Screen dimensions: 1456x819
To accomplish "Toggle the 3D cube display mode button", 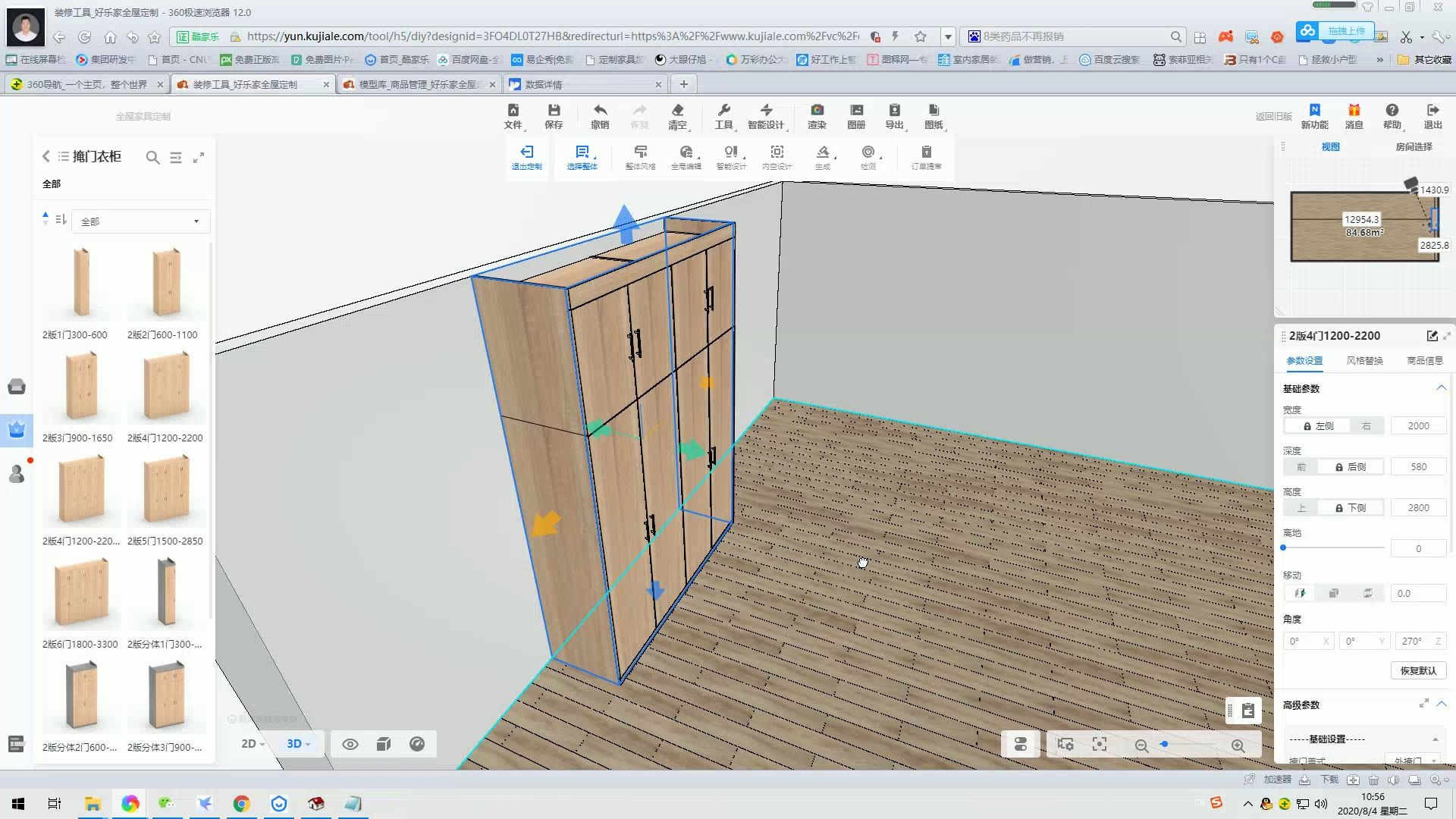I will coord(384,744).
